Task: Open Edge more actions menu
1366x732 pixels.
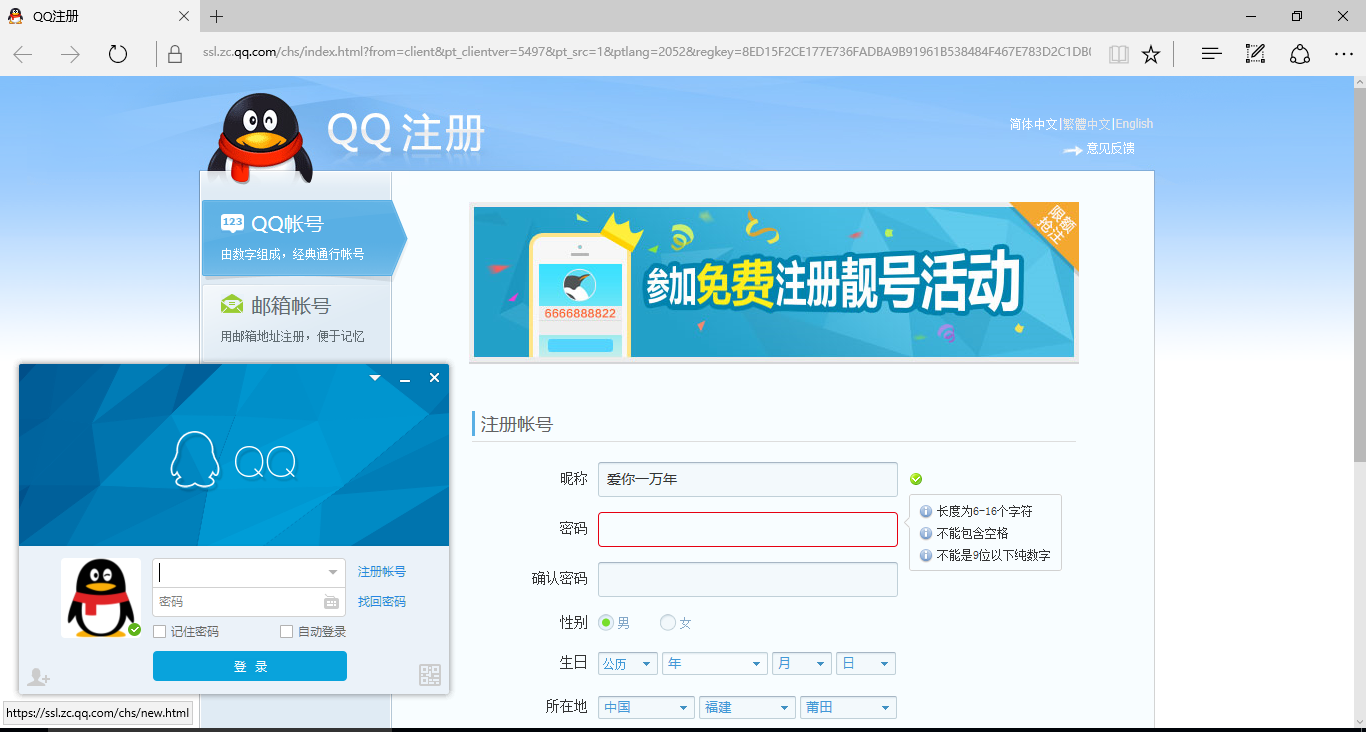Action: 1344,54
